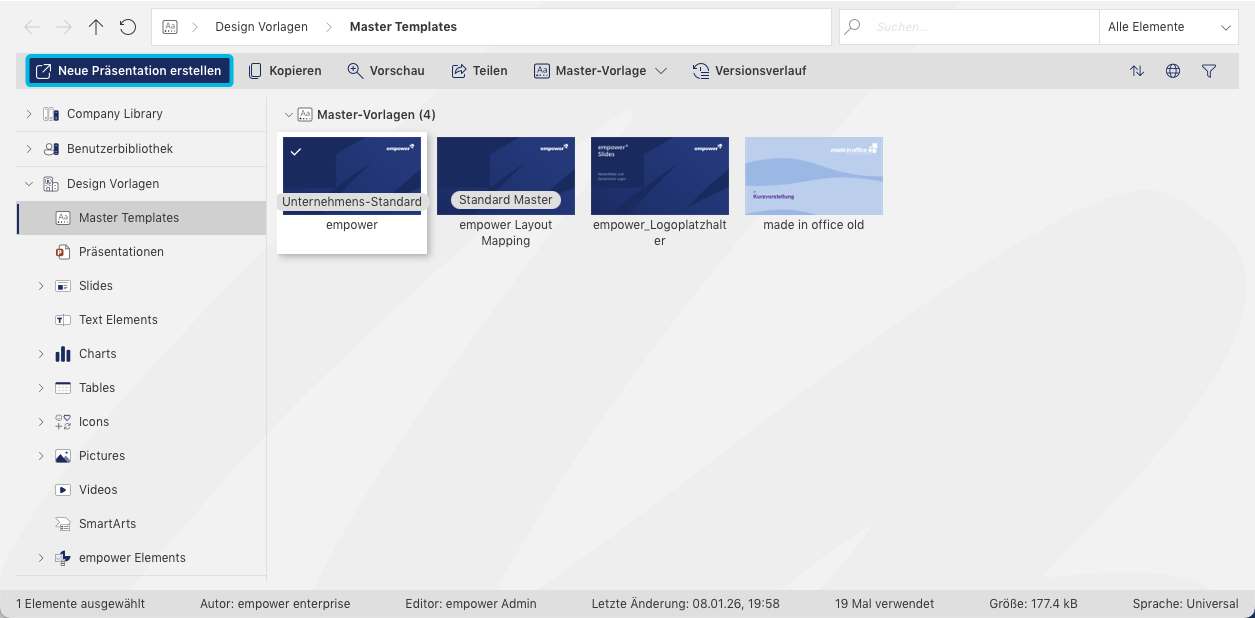Open the Alle Elemente filter dropdown
1255x618 pixels.
pos(1169,27)
